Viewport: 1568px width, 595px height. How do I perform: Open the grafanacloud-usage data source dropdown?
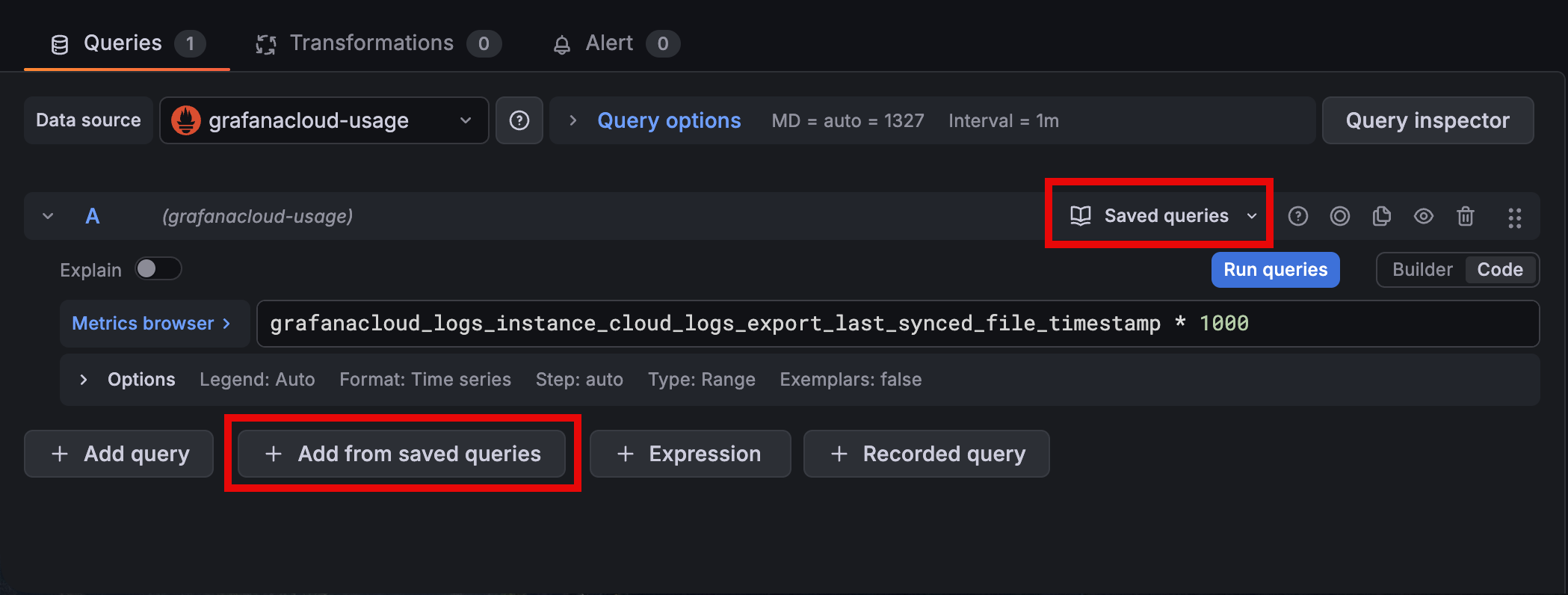(x=324, y=120)
